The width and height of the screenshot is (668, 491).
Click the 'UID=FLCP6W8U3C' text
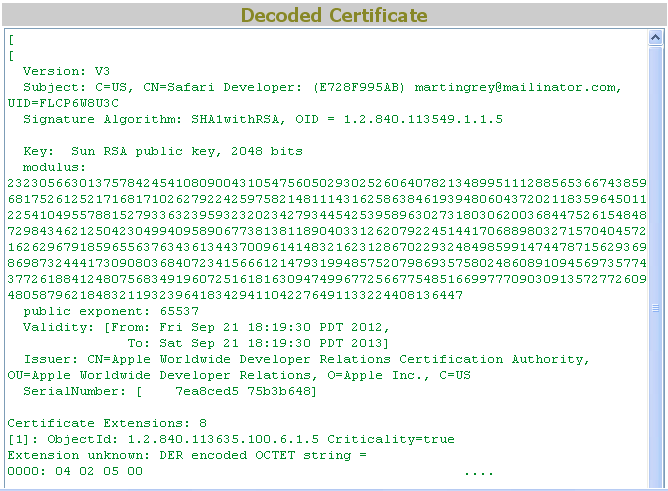point(63,103)
